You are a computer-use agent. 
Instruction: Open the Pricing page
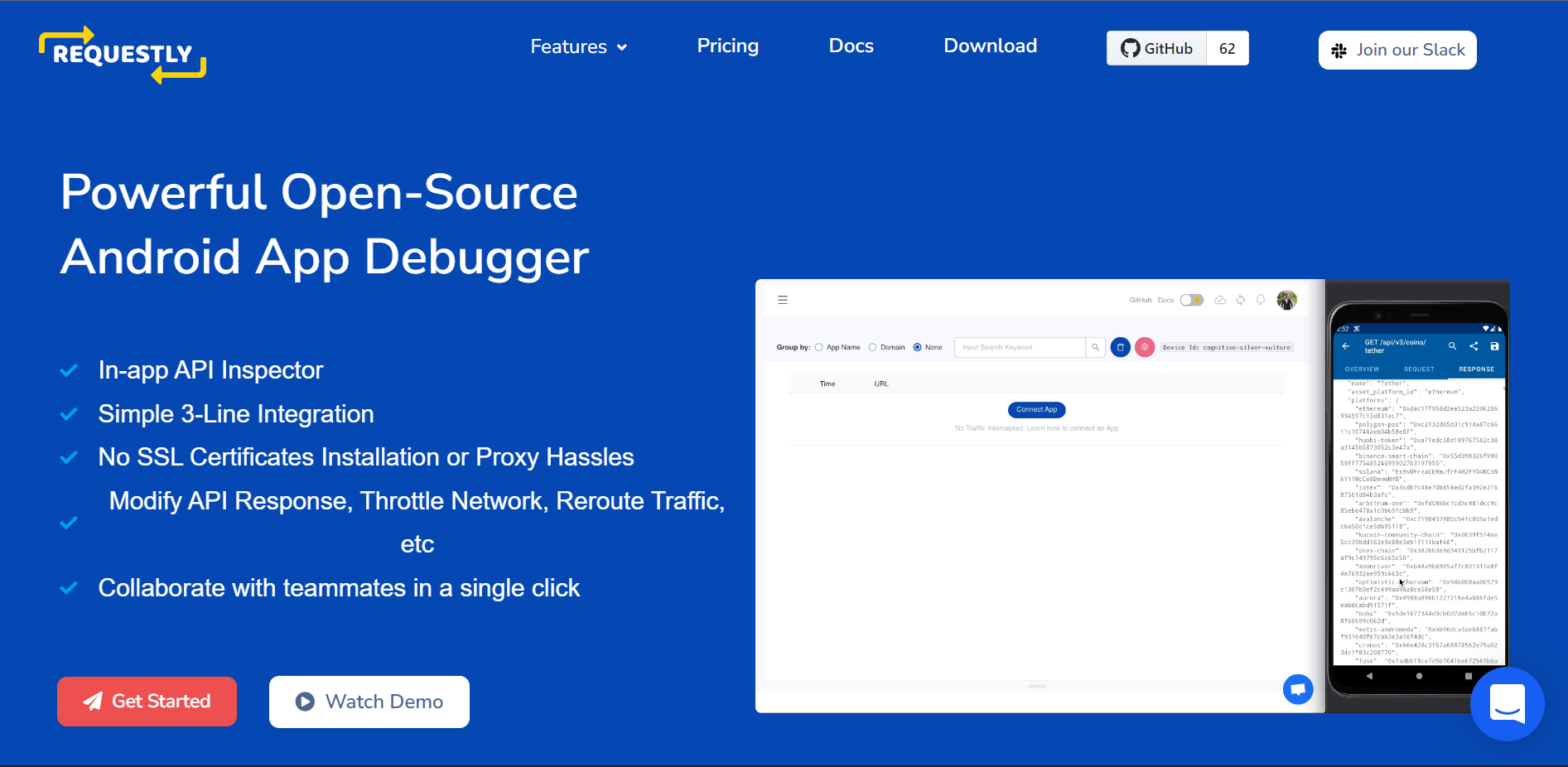(728, 46)
